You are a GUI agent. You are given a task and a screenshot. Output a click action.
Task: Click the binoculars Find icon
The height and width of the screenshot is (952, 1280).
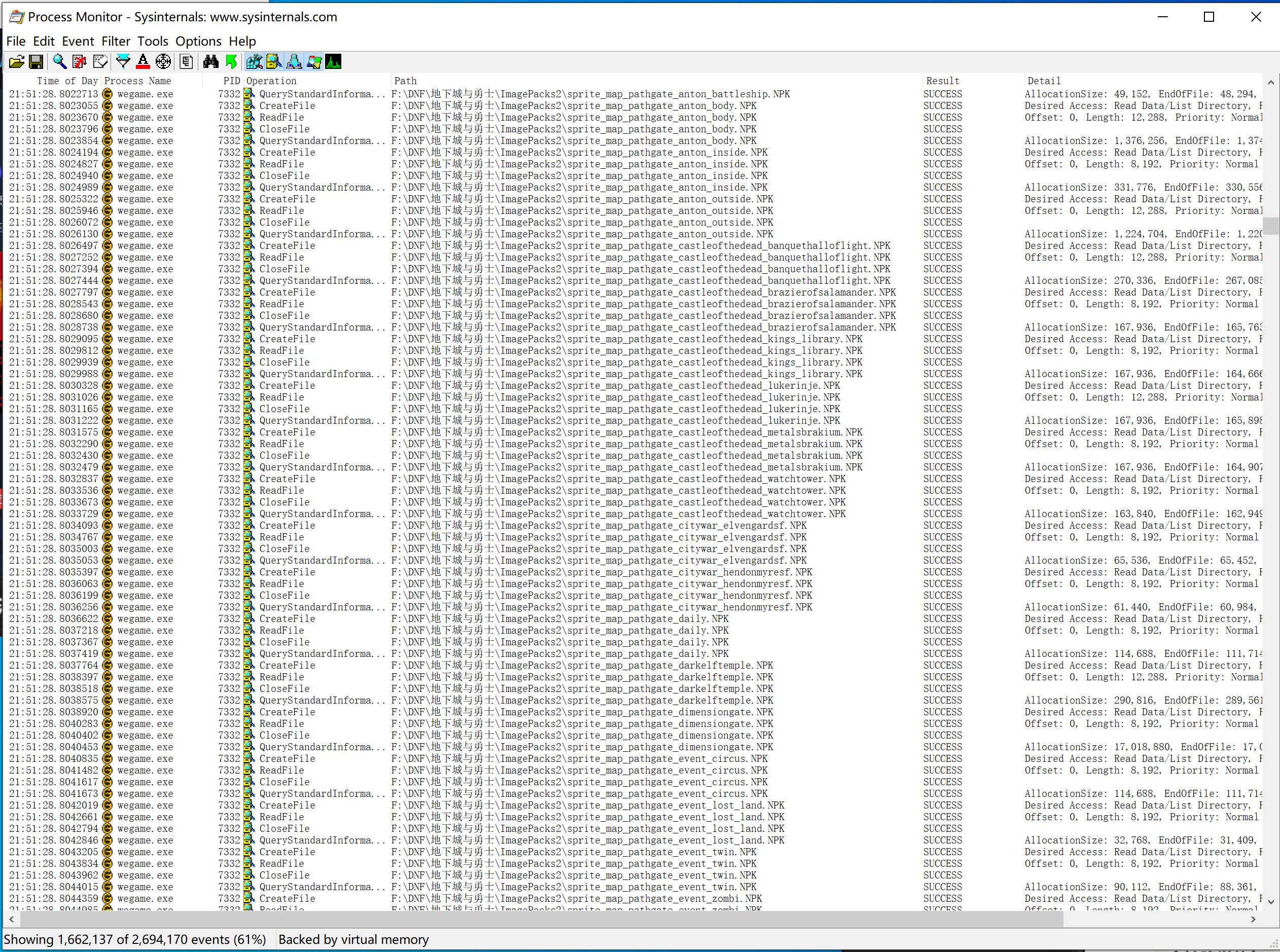tap(210, 62)
